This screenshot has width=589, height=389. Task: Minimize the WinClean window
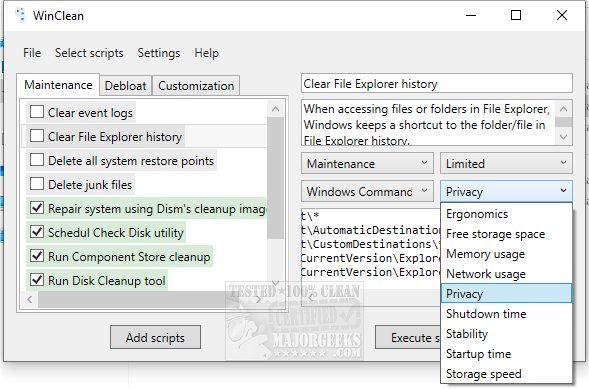tap(471, 15)
